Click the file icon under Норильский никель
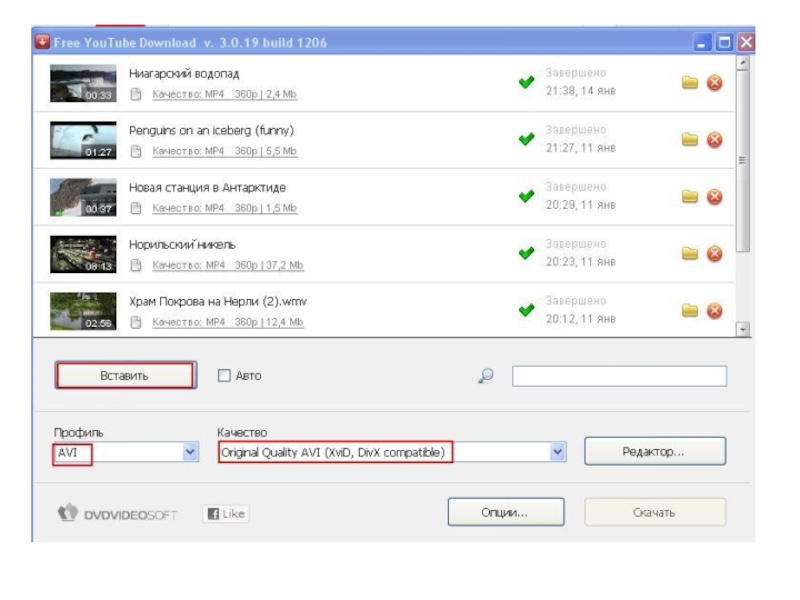The image size is (800, 600). pyautogui.click(x=136, y=265)
